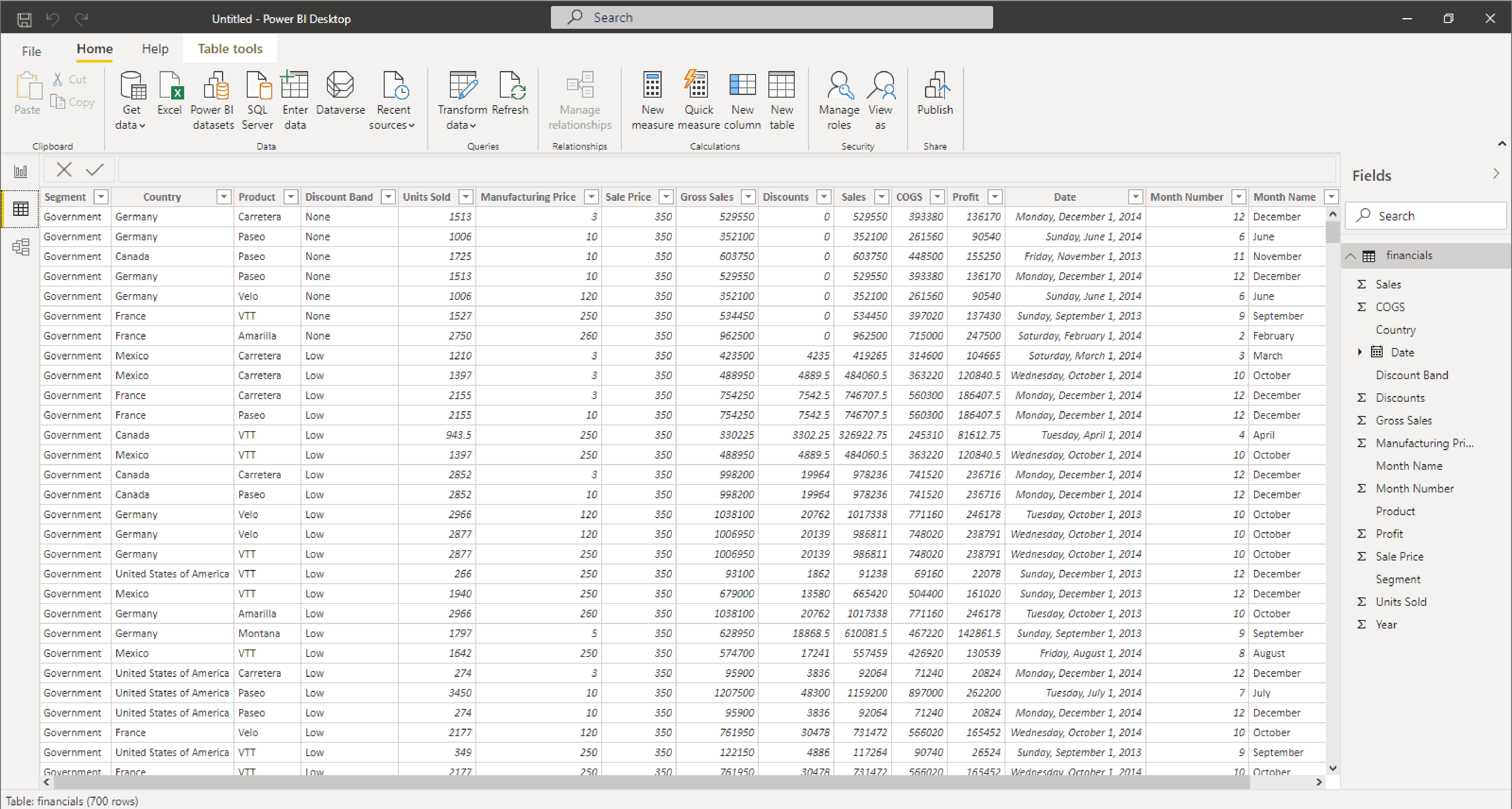Cancel formula with X button
The image size is (1512, 809).
[x=64, y=170]
